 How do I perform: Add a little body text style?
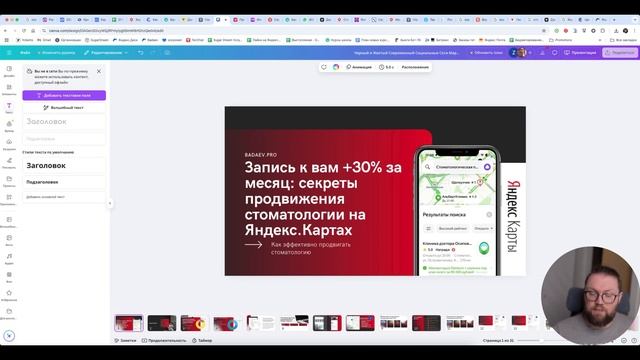[x=64, y=197]
